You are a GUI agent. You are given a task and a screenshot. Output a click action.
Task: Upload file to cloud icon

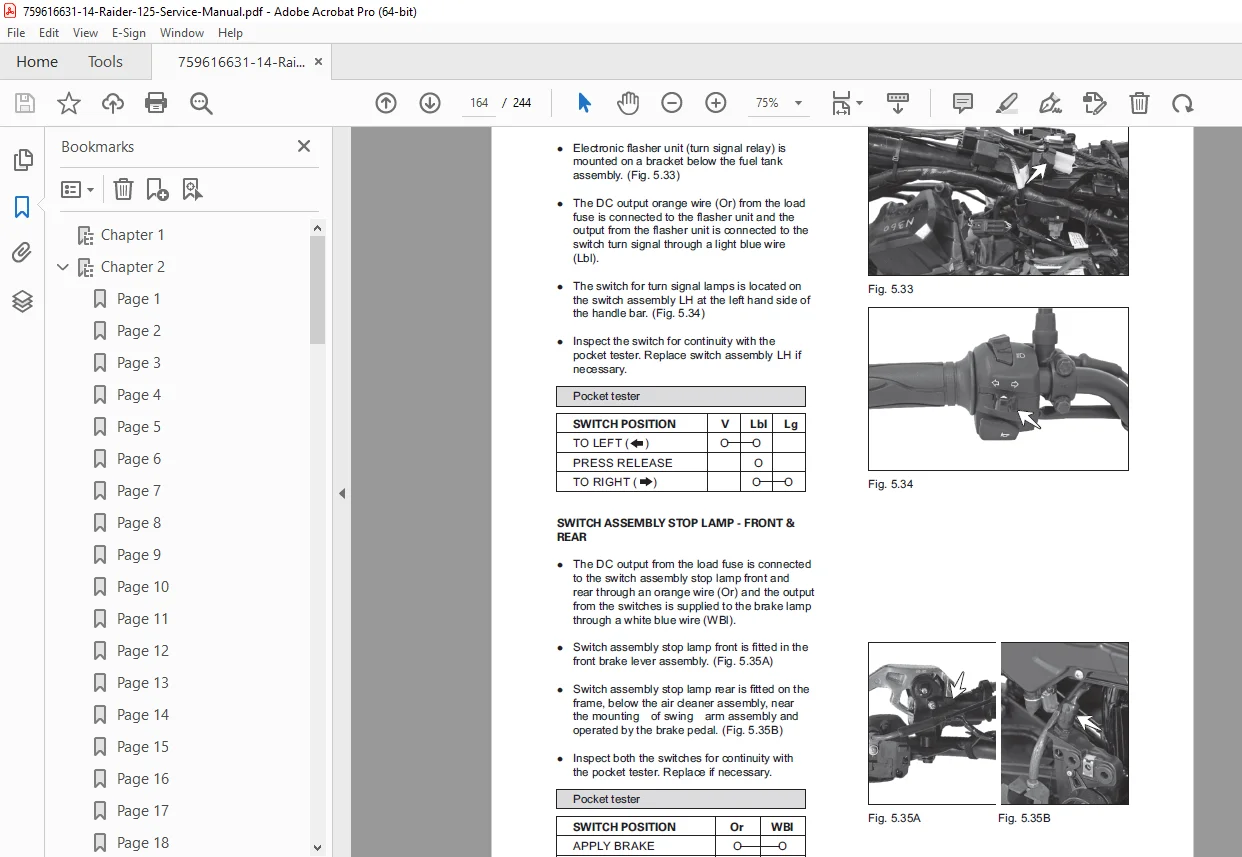[113, 103]
